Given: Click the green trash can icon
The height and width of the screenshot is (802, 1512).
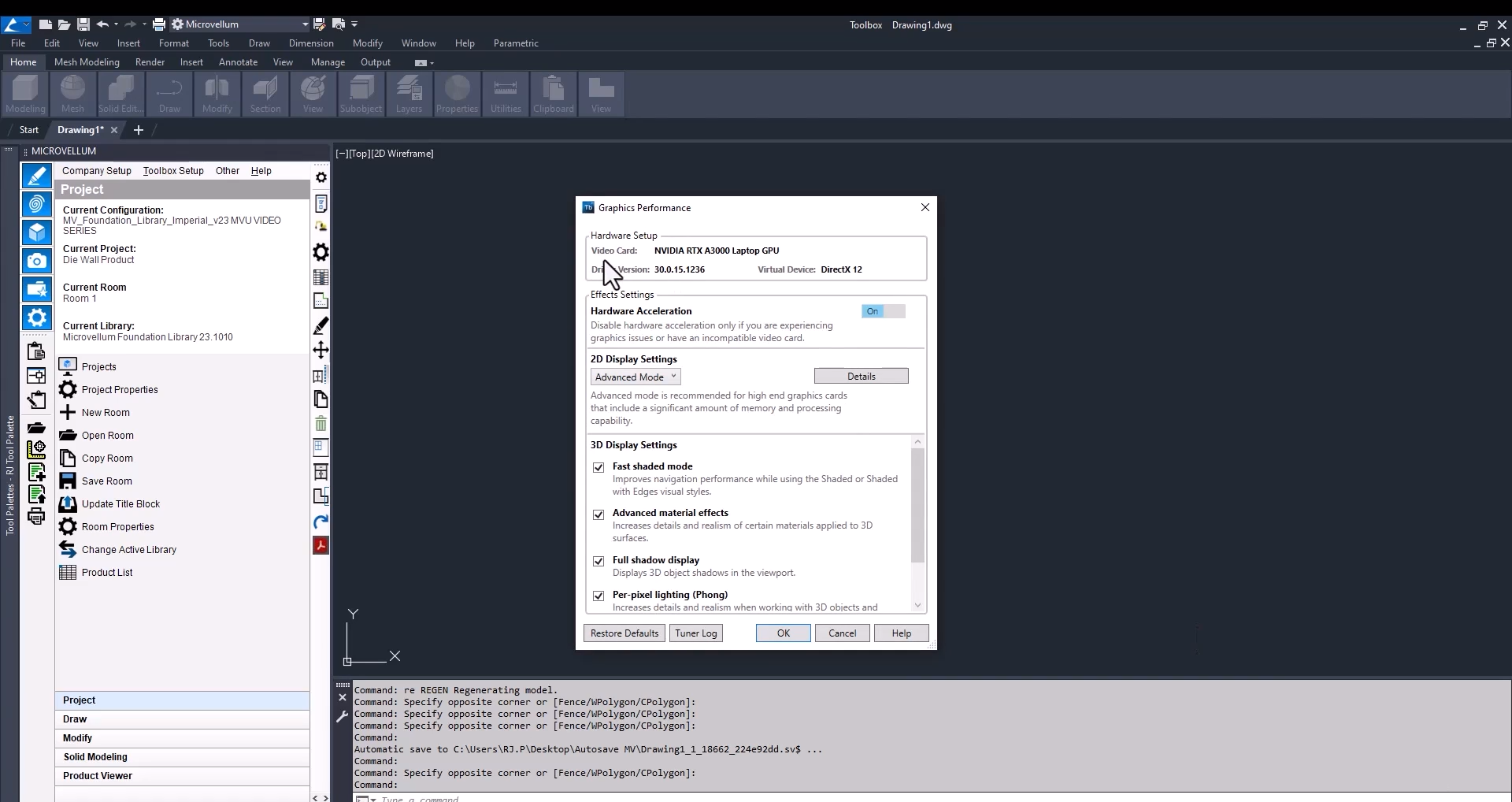Looking at the screenshot, I should (x=321, y=424).
